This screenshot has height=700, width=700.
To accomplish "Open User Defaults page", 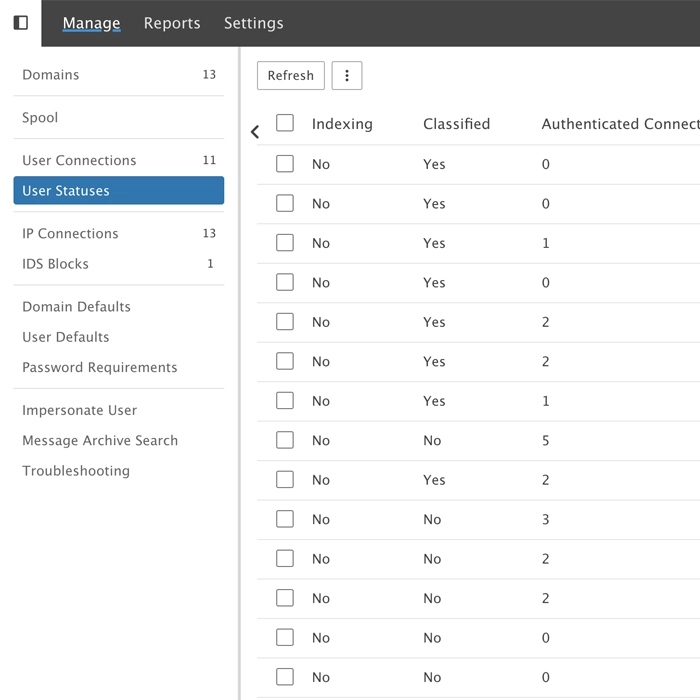I will [x=119, y=337].
